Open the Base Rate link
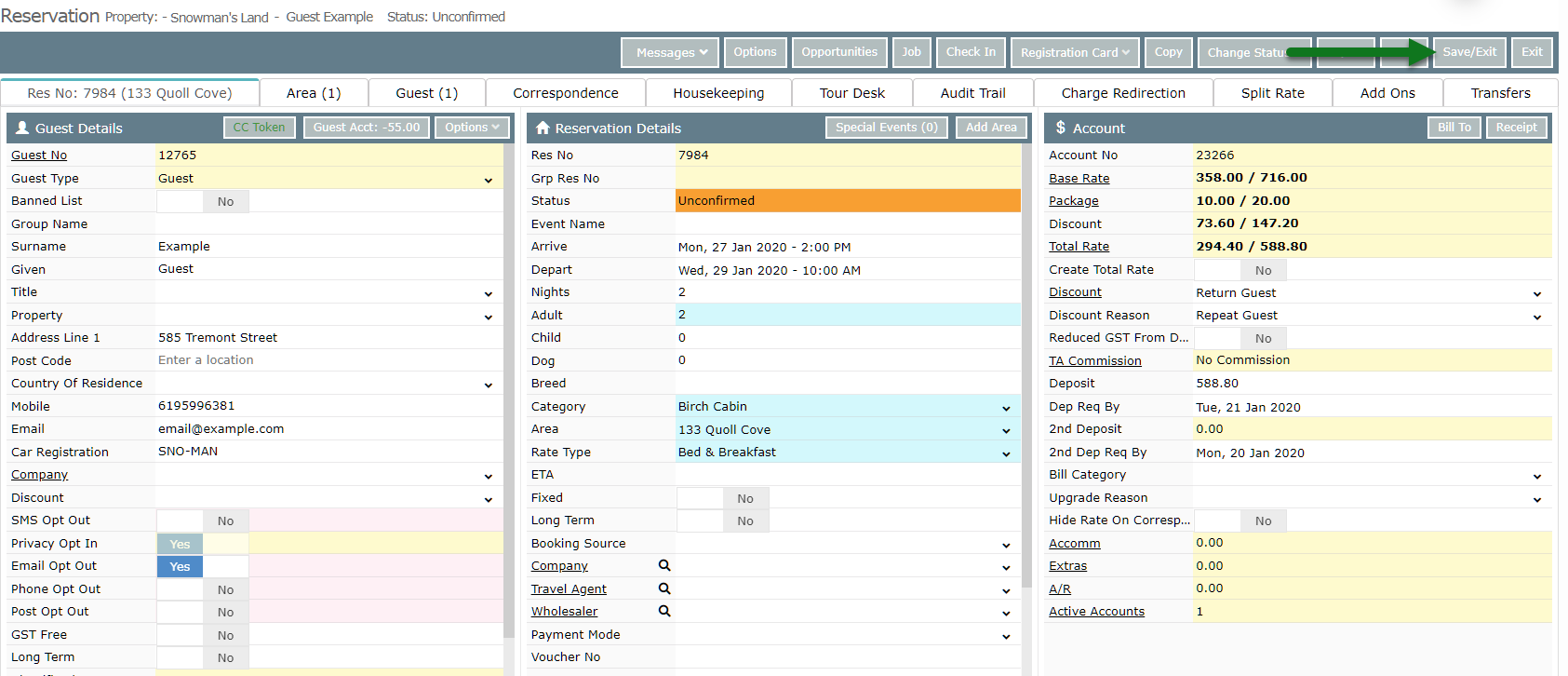Screen dimensions: 1568x676 (1079, 178)
